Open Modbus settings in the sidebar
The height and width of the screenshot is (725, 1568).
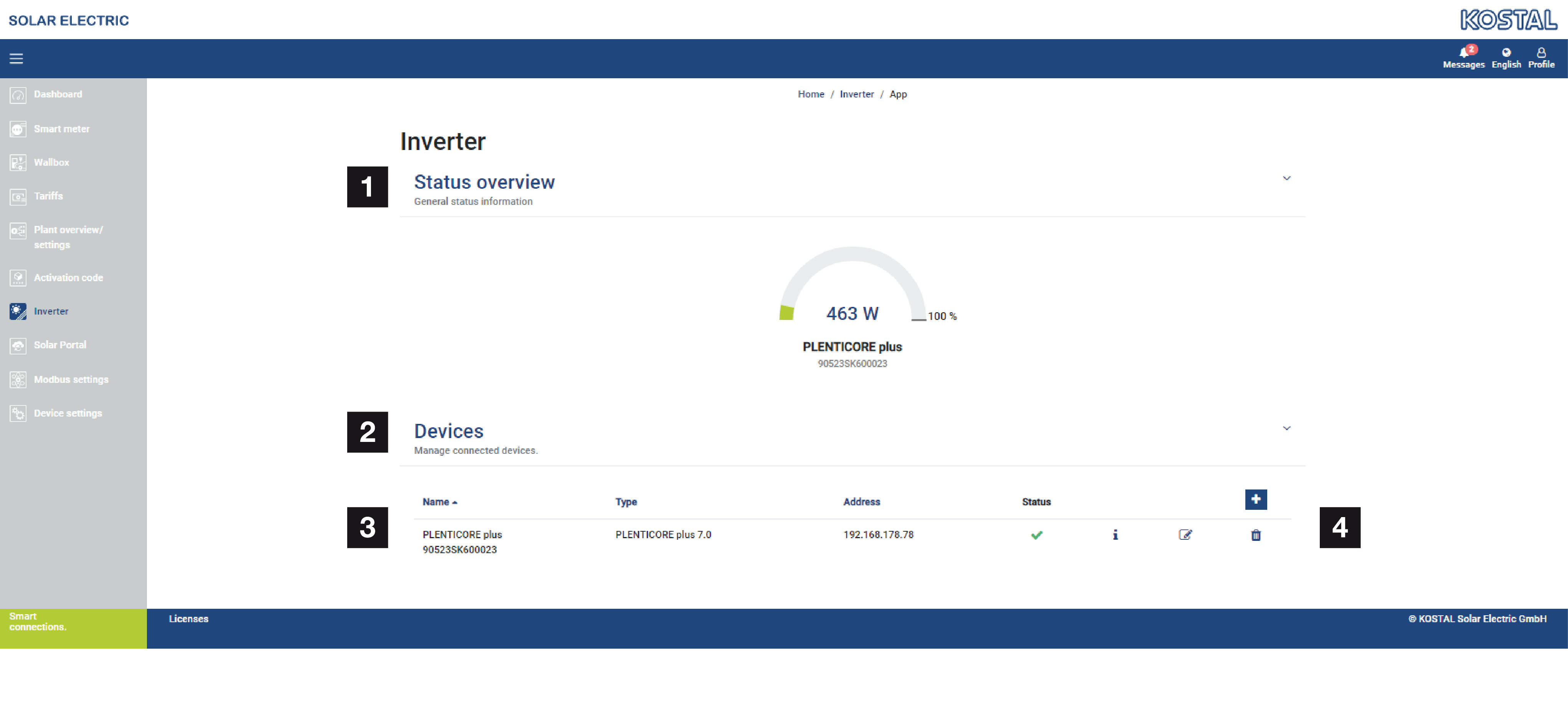coord(71,379)
